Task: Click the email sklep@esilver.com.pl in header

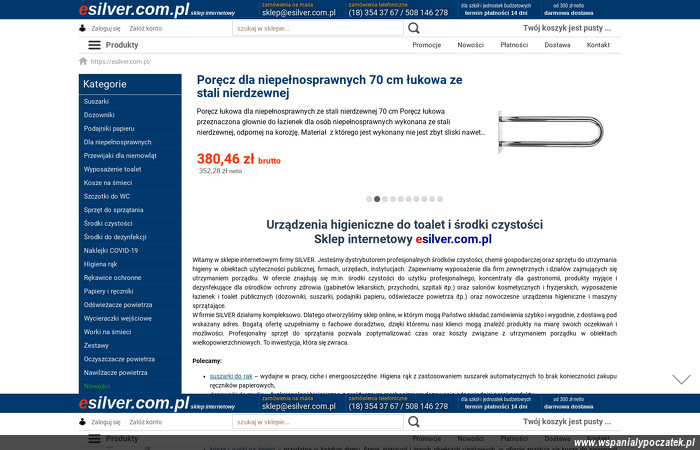Action: click(299, 12)
